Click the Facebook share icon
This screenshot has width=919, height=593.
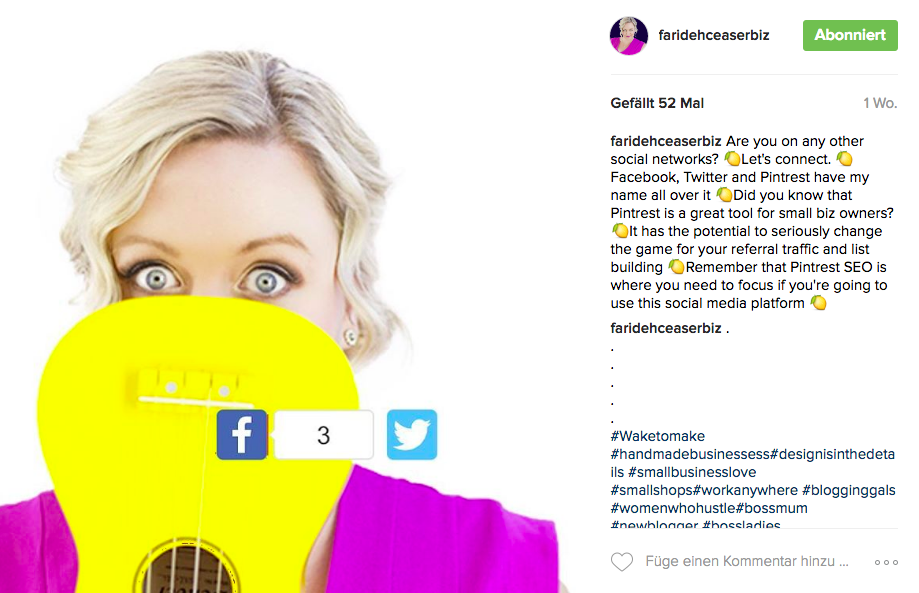[242, 434]
